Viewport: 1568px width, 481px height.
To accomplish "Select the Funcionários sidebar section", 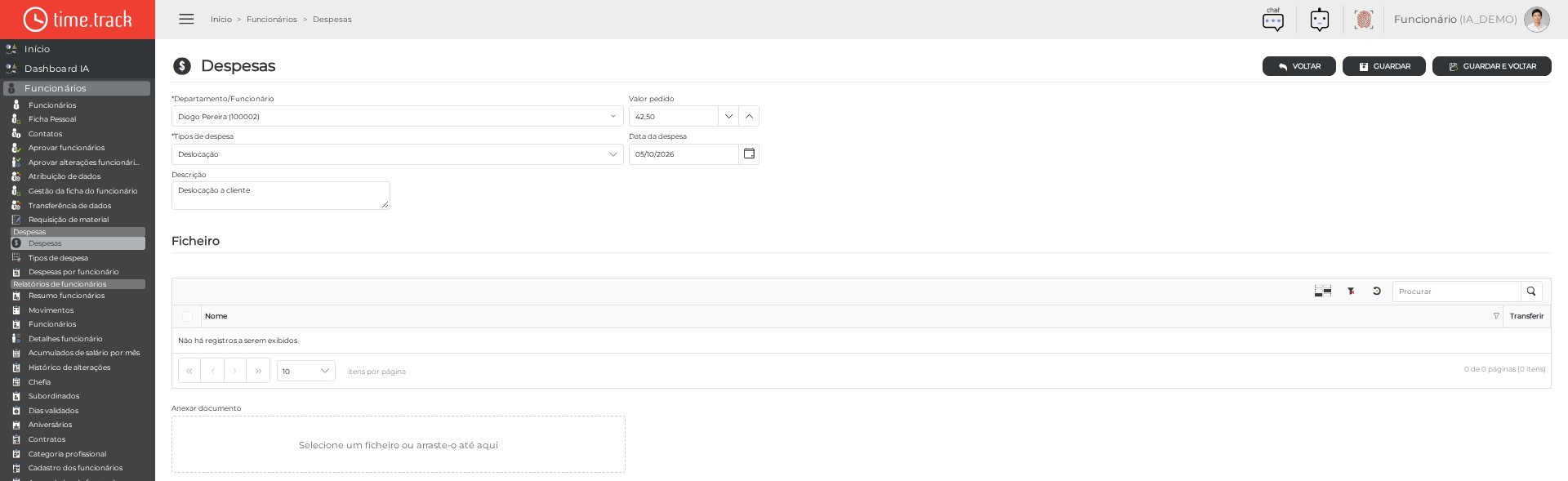I will (77, 88).
